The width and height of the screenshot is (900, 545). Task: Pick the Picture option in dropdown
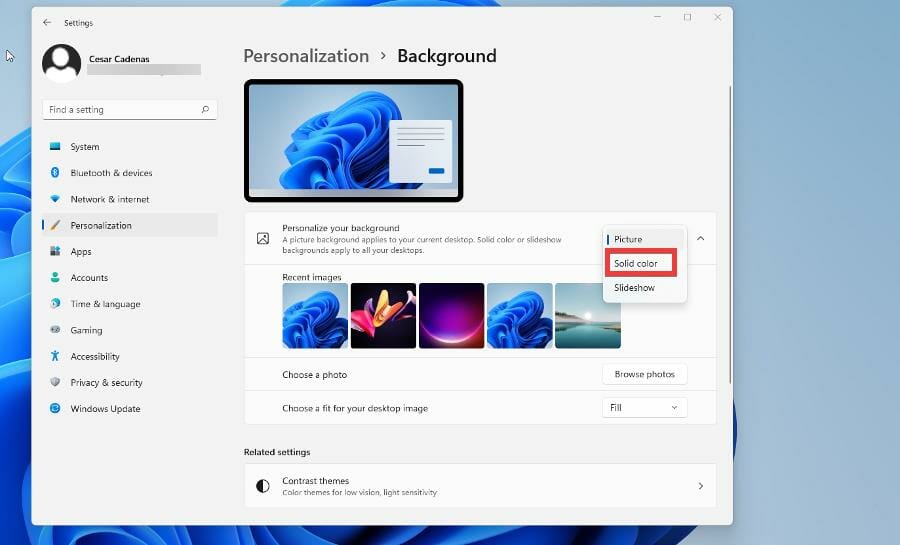coord(629,239)
